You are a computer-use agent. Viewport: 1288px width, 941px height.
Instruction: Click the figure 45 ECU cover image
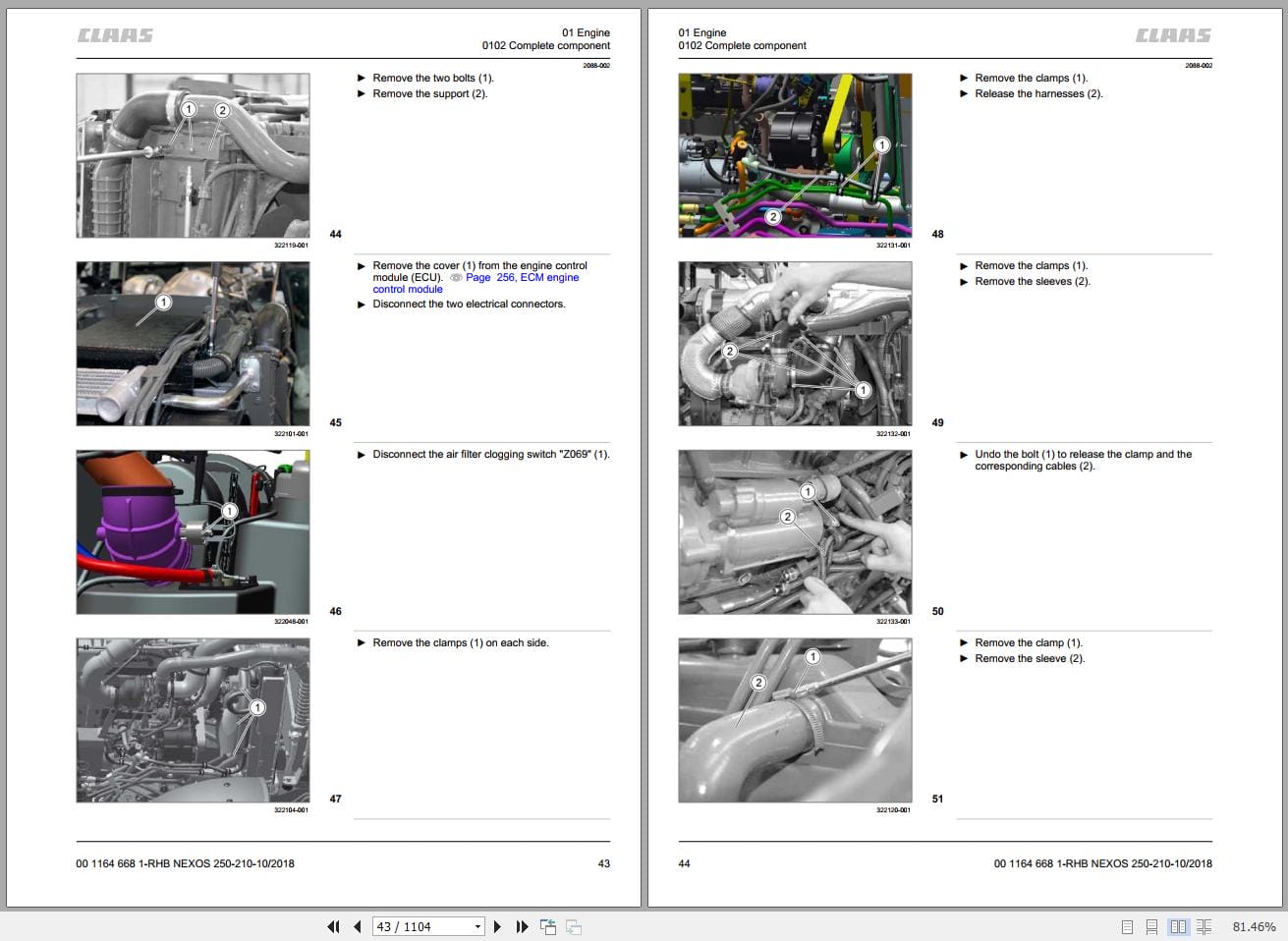[193, 344]
